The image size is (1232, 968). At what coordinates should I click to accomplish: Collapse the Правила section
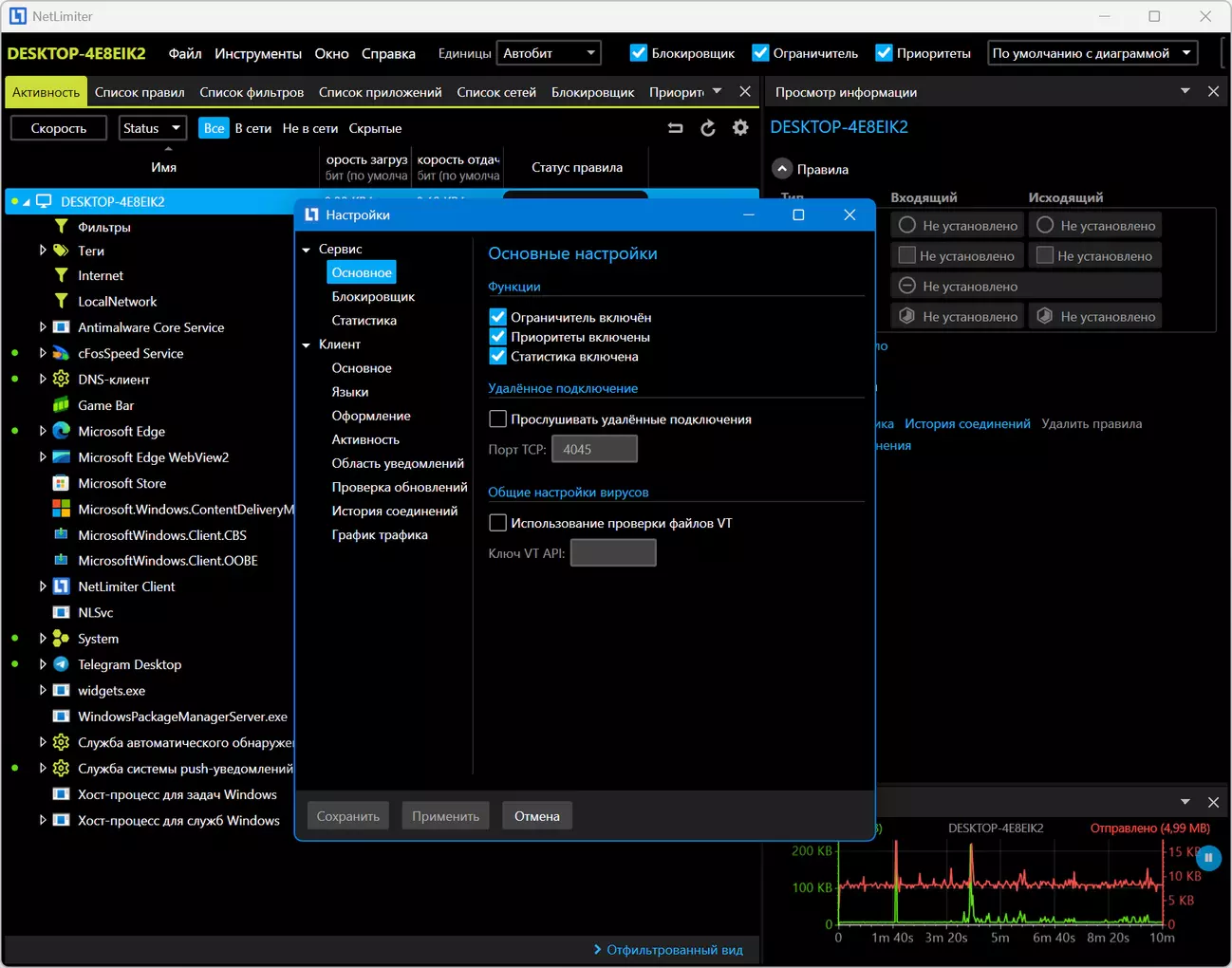782,169
